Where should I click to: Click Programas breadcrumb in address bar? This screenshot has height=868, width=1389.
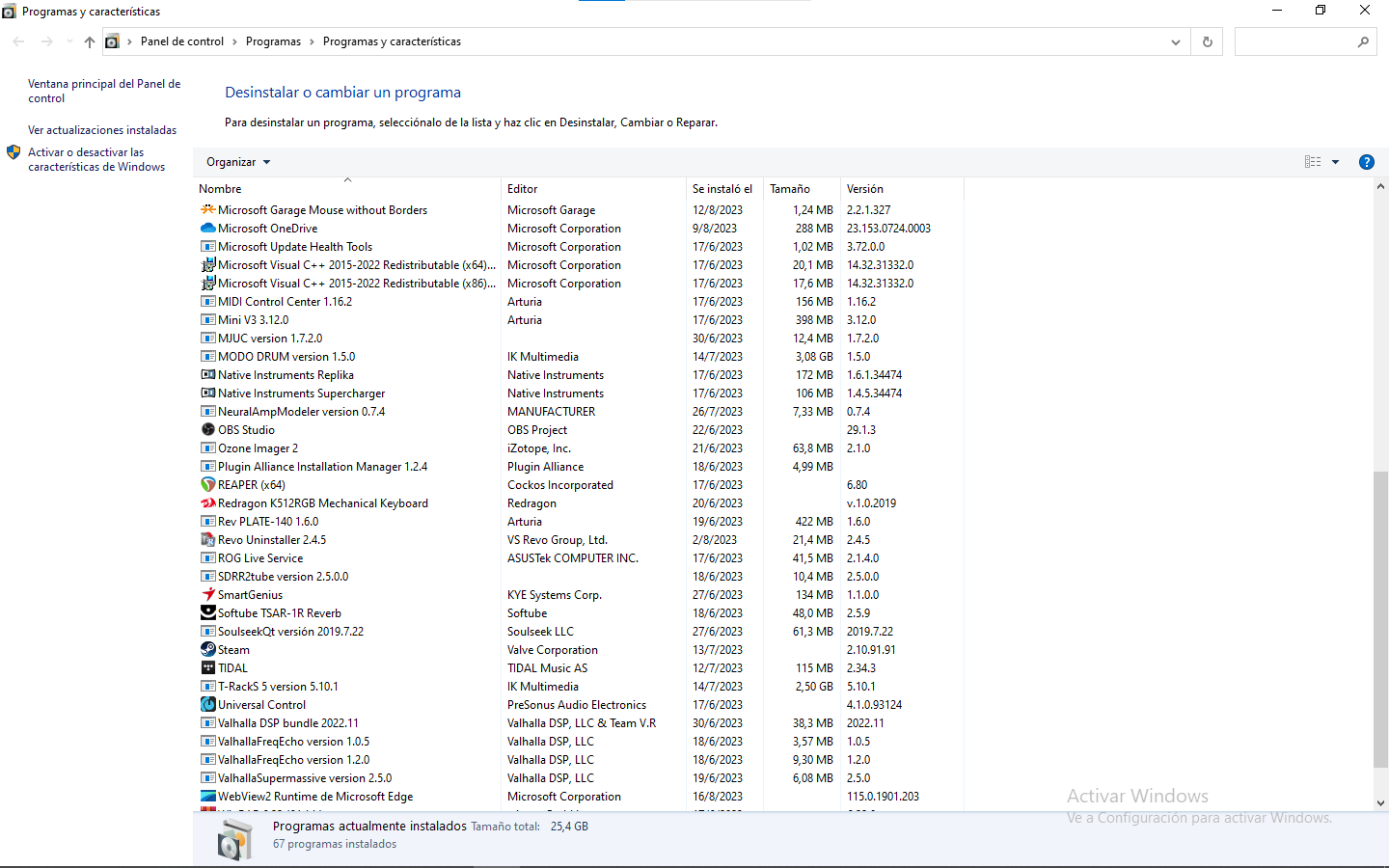pyautogui.click(x=273, y=41)
